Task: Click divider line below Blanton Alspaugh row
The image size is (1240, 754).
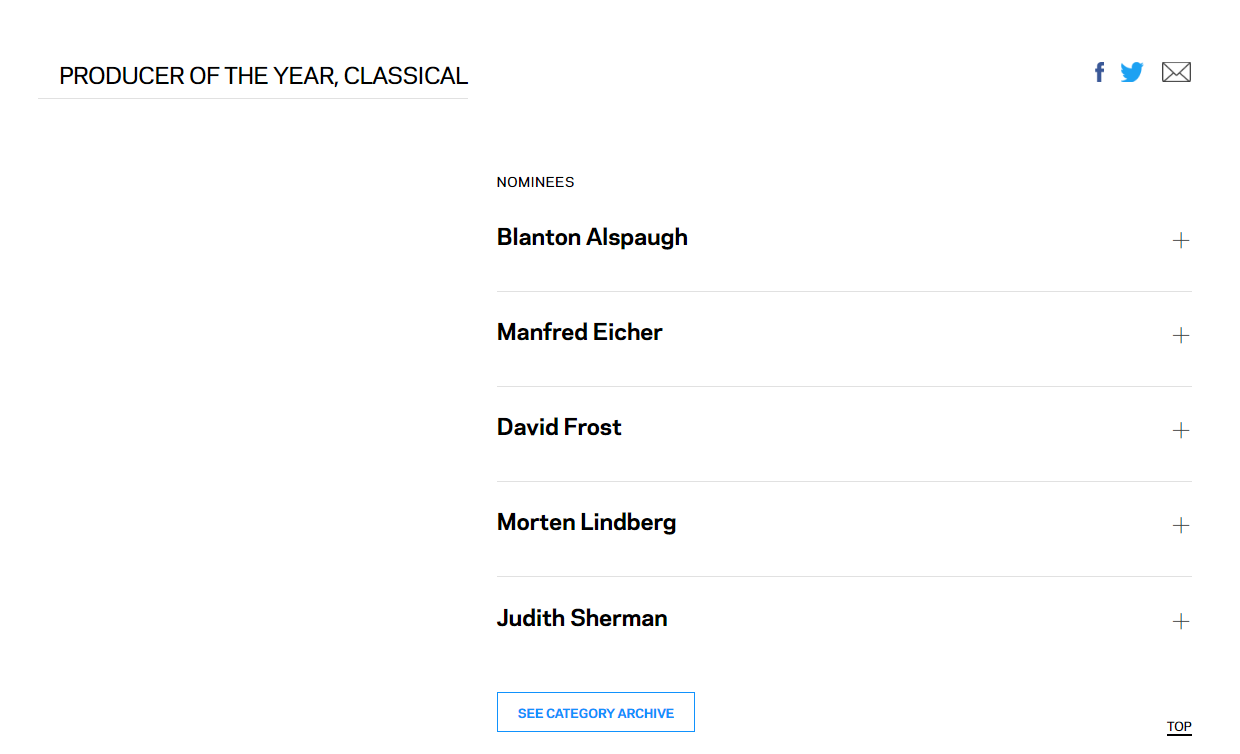Action: pos(844,291)
